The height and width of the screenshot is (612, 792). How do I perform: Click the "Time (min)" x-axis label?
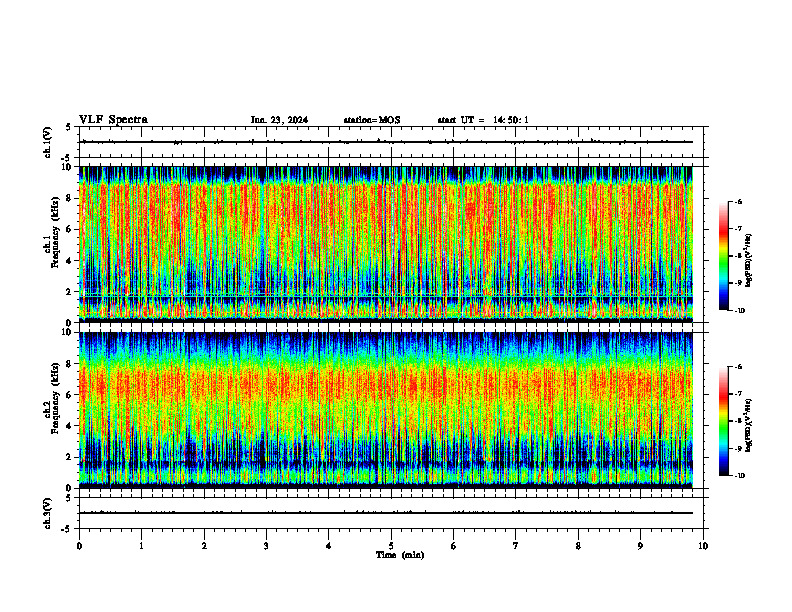[x=400, y=555]
